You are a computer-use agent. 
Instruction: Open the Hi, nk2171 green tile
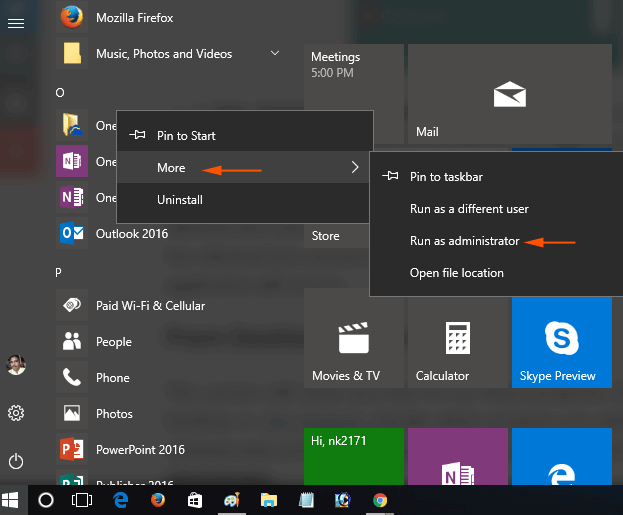pos(354,456)
